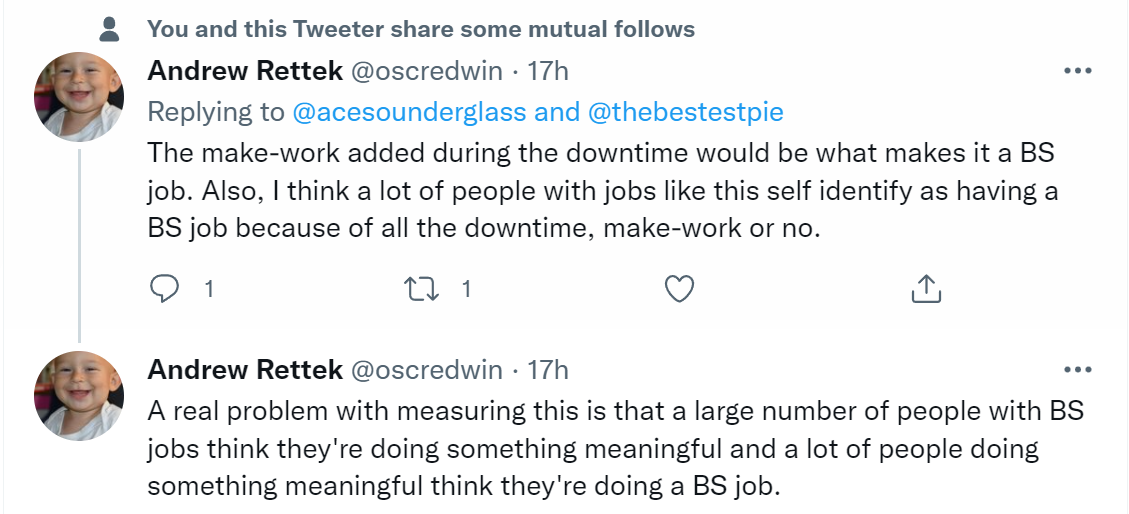Image resolution: width=1129 pixels, height=514 pixels.
Task: Click the baby avatar on second tweet
Action: [78, 396]
